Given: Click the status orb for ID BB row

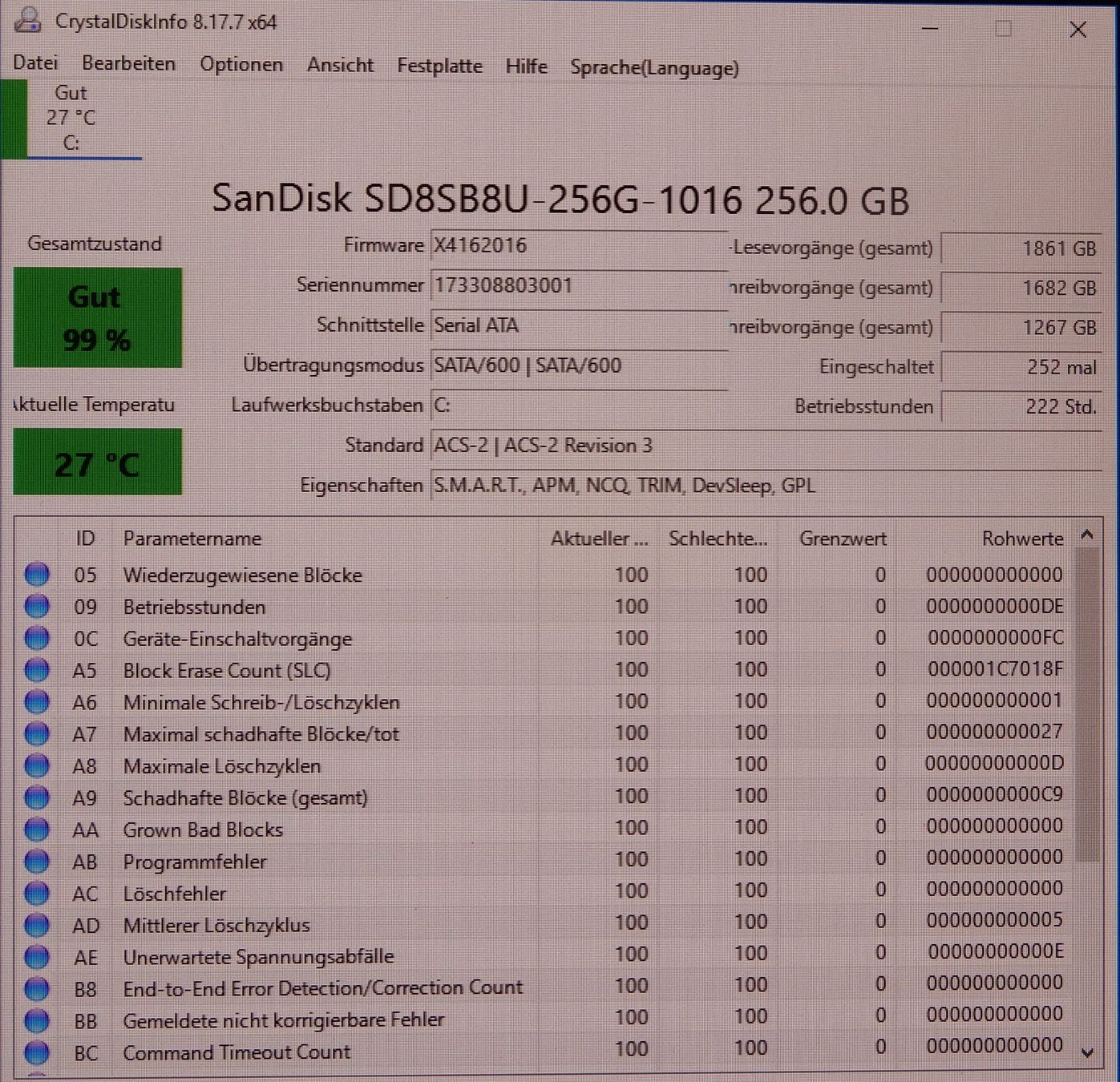Looking at the screenshot, I should pos(37,1020).
